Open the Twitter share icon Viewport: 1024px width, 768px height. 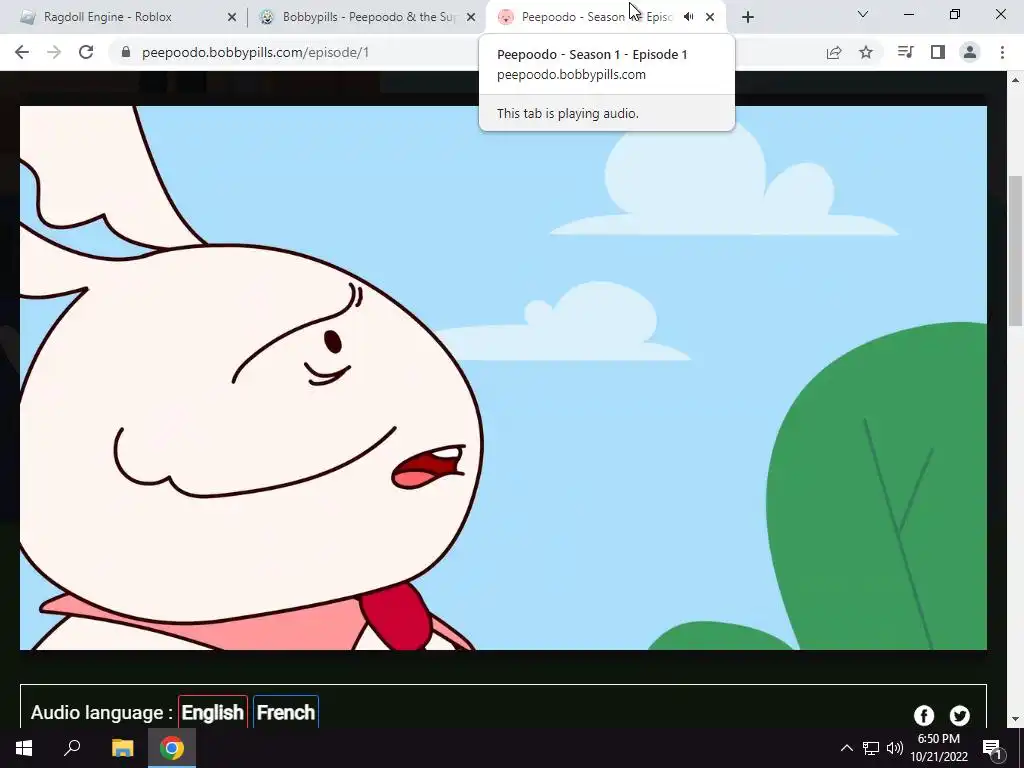pos(960,716)
